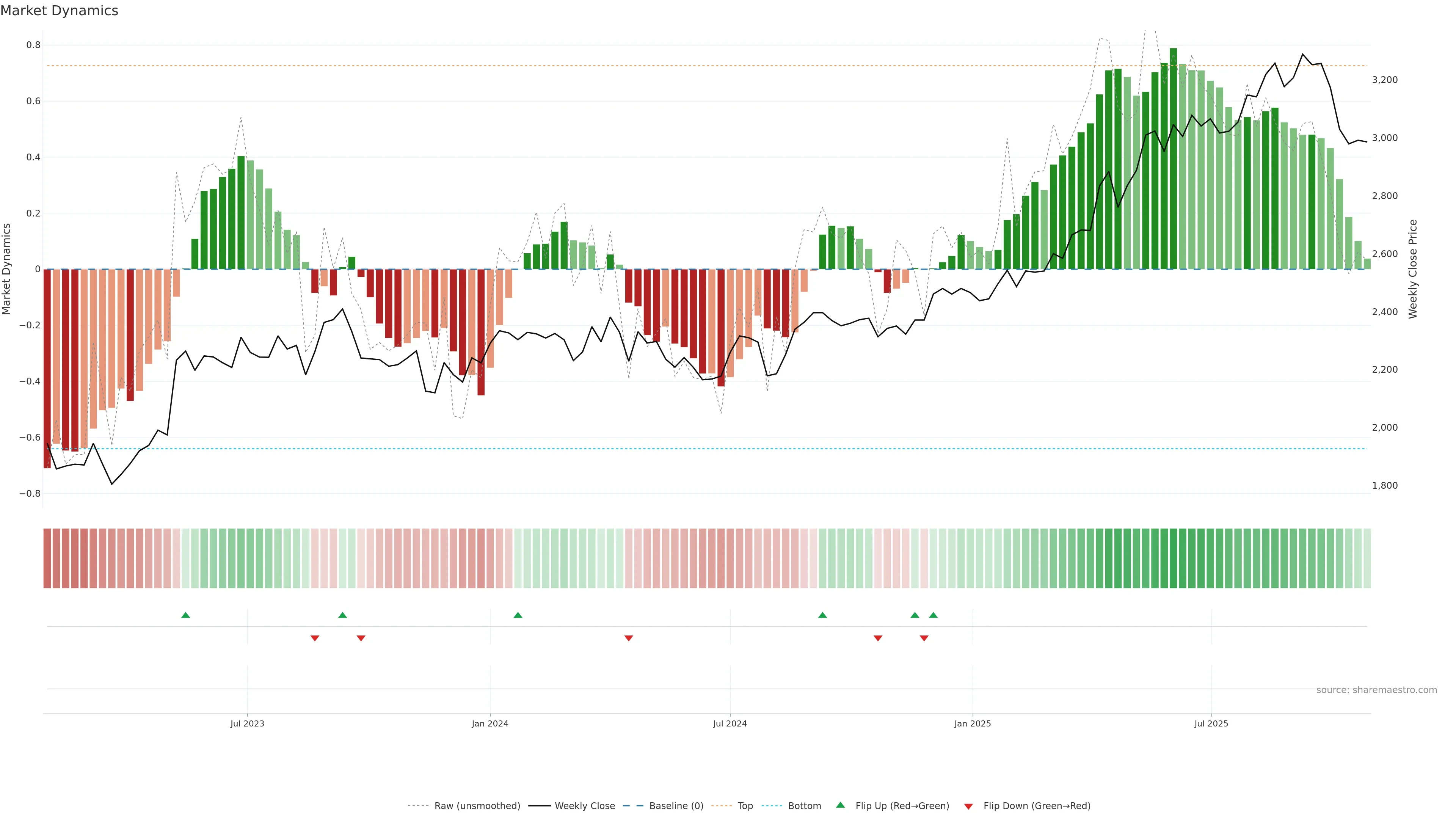The height and width of the screenshot is (819, 1456).
Task: Click the rightmost red flip-down triangle marker
Action: (x=924, y=638)
